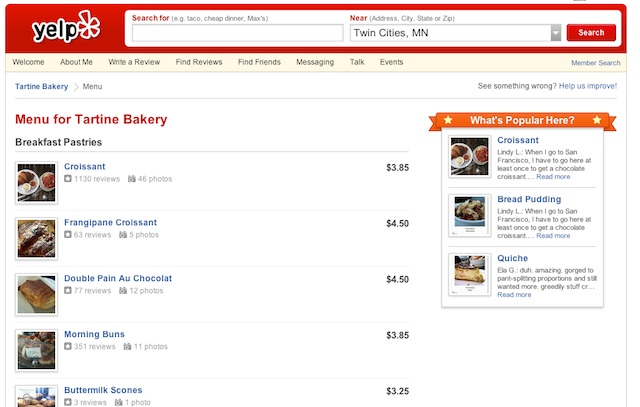Click the Member Search link
Image resolution: width=640 pixels, height=407 pixels.
(596, 63)
